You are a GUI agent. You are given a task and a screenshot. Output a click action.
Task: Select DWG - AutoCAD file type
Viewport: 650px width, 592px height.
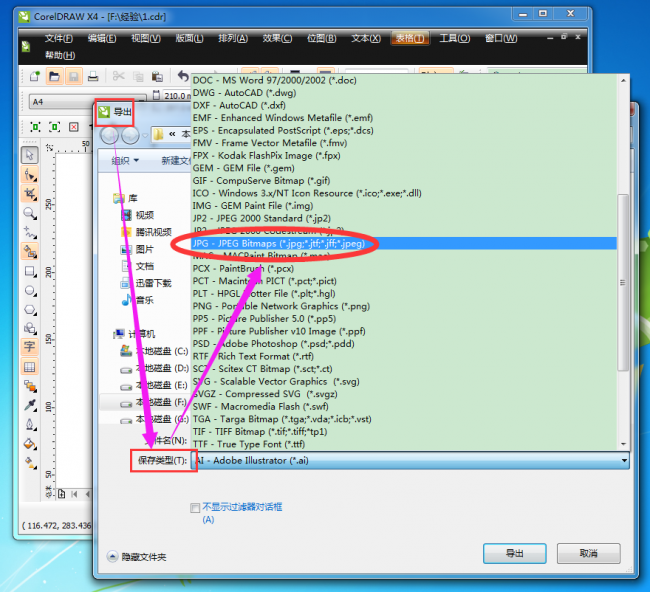tap(404, 92)
